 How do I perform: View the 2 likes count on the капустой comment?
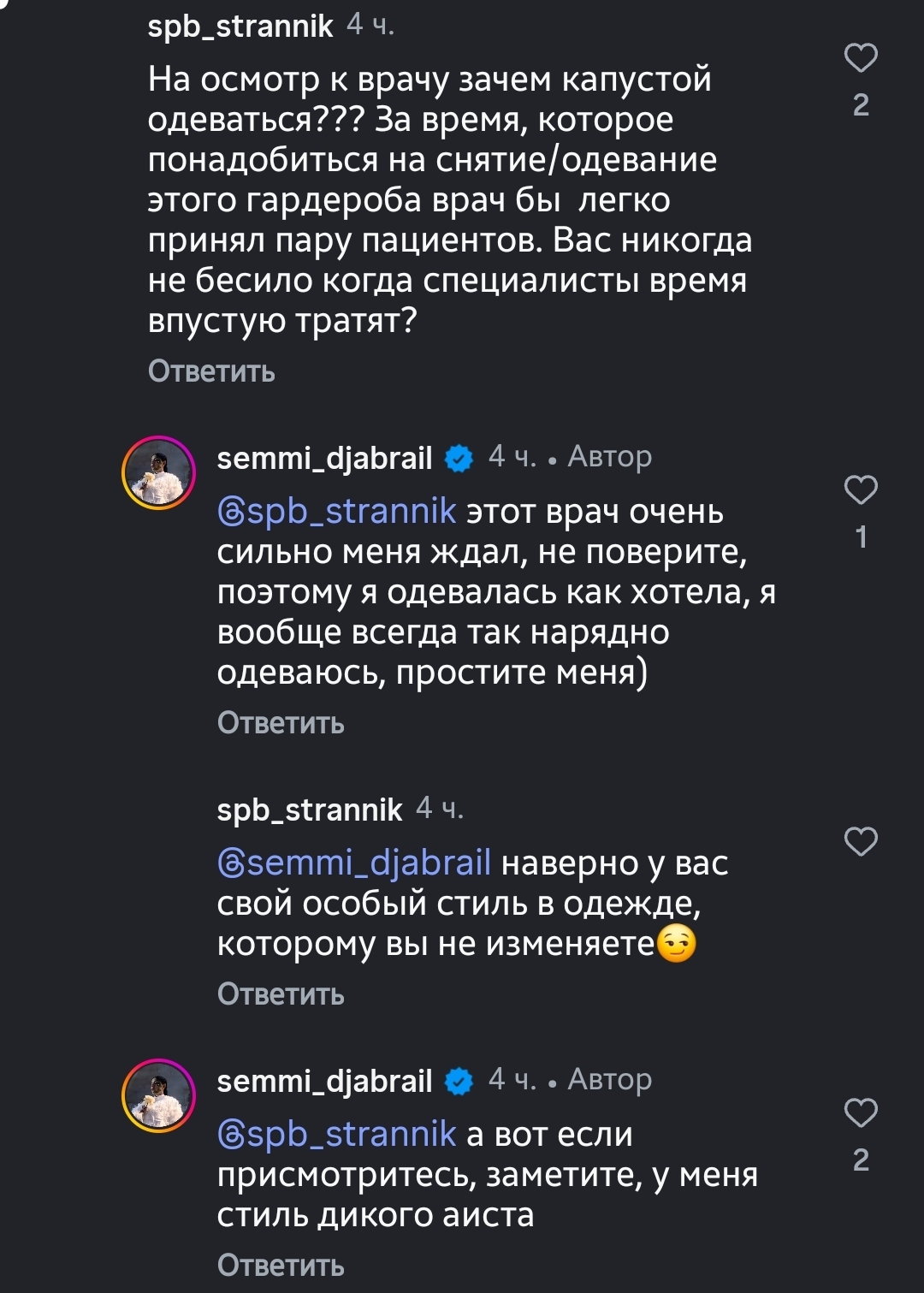point(861,104)
